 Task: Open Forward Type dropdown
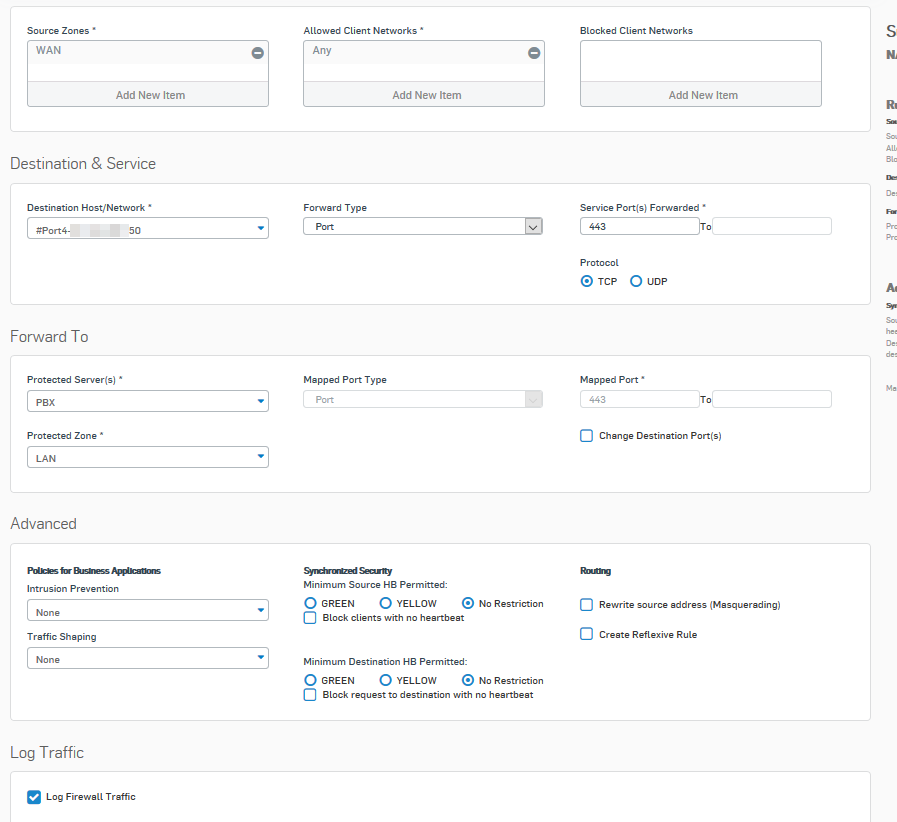[423, 227]
